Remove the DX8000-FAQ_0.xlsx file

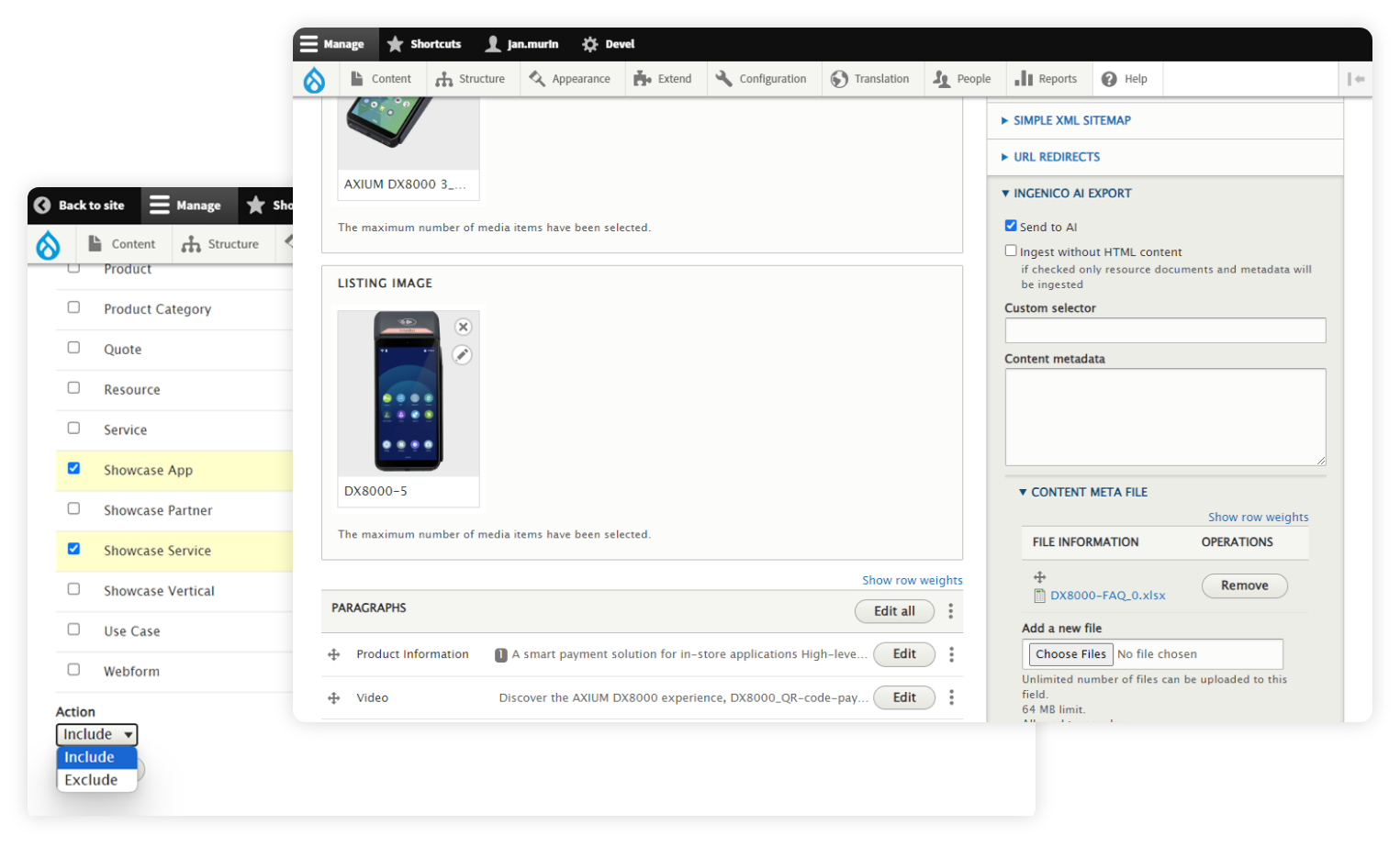point(1244,585)
